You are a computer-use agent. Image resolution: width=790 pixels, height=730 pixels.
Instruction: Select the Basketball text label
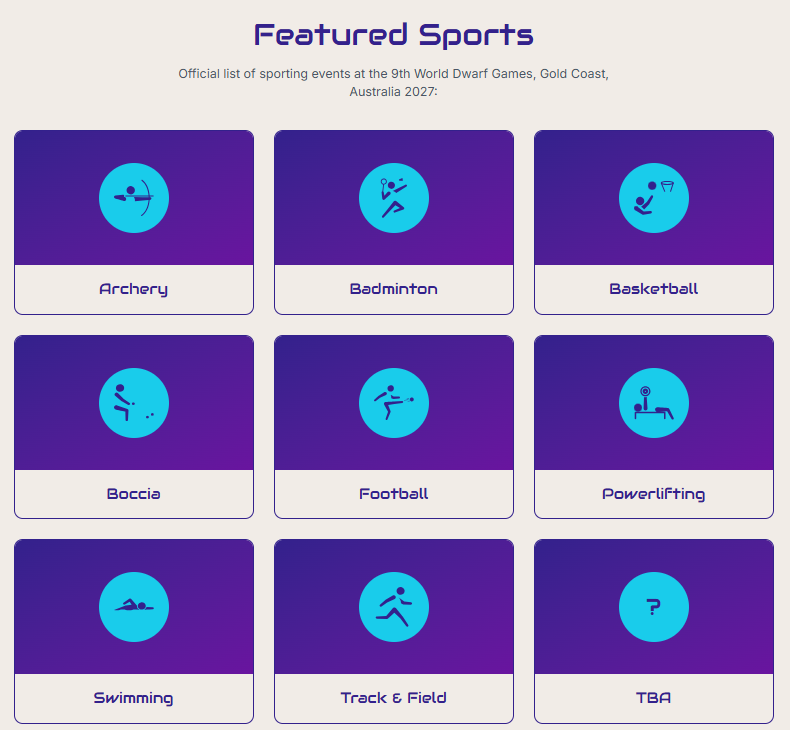pos(654,289)
